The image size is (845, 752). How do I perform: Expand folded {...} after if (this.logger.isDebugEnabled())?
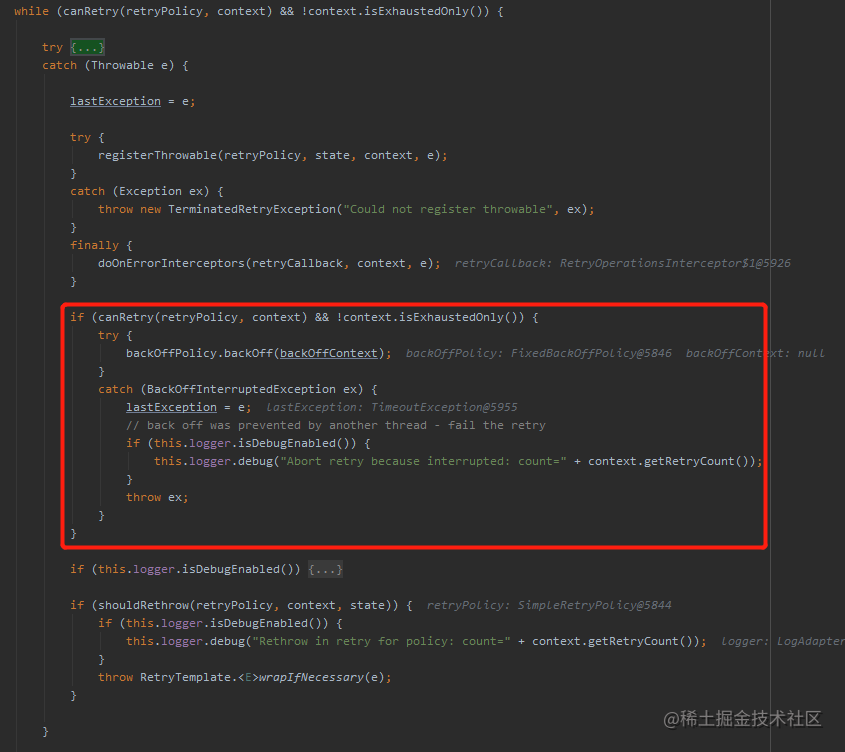pyautogui.click(x=325, y=569)
